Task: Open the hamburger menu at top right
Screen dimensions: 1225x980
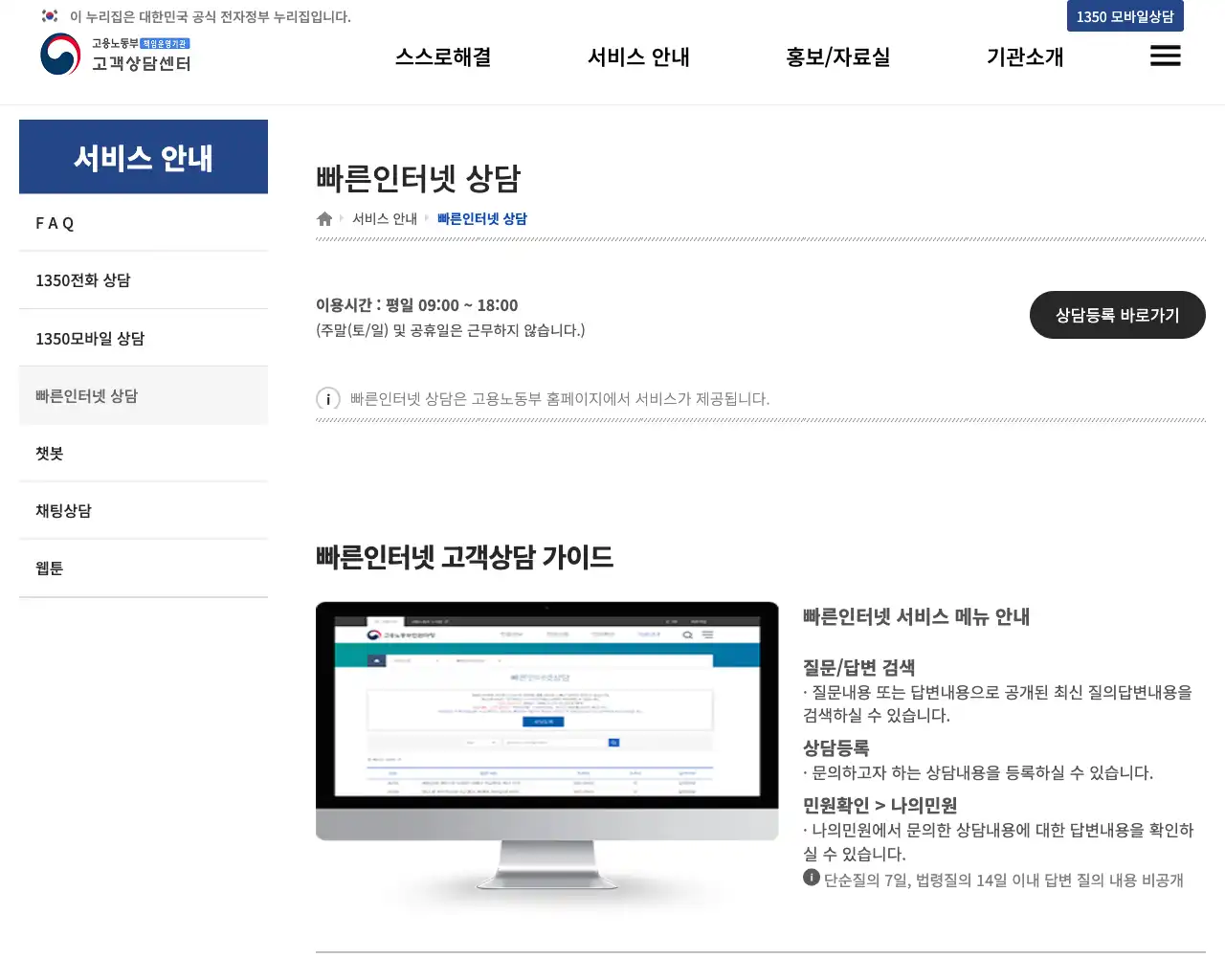Action: [x=1166, y=56]
